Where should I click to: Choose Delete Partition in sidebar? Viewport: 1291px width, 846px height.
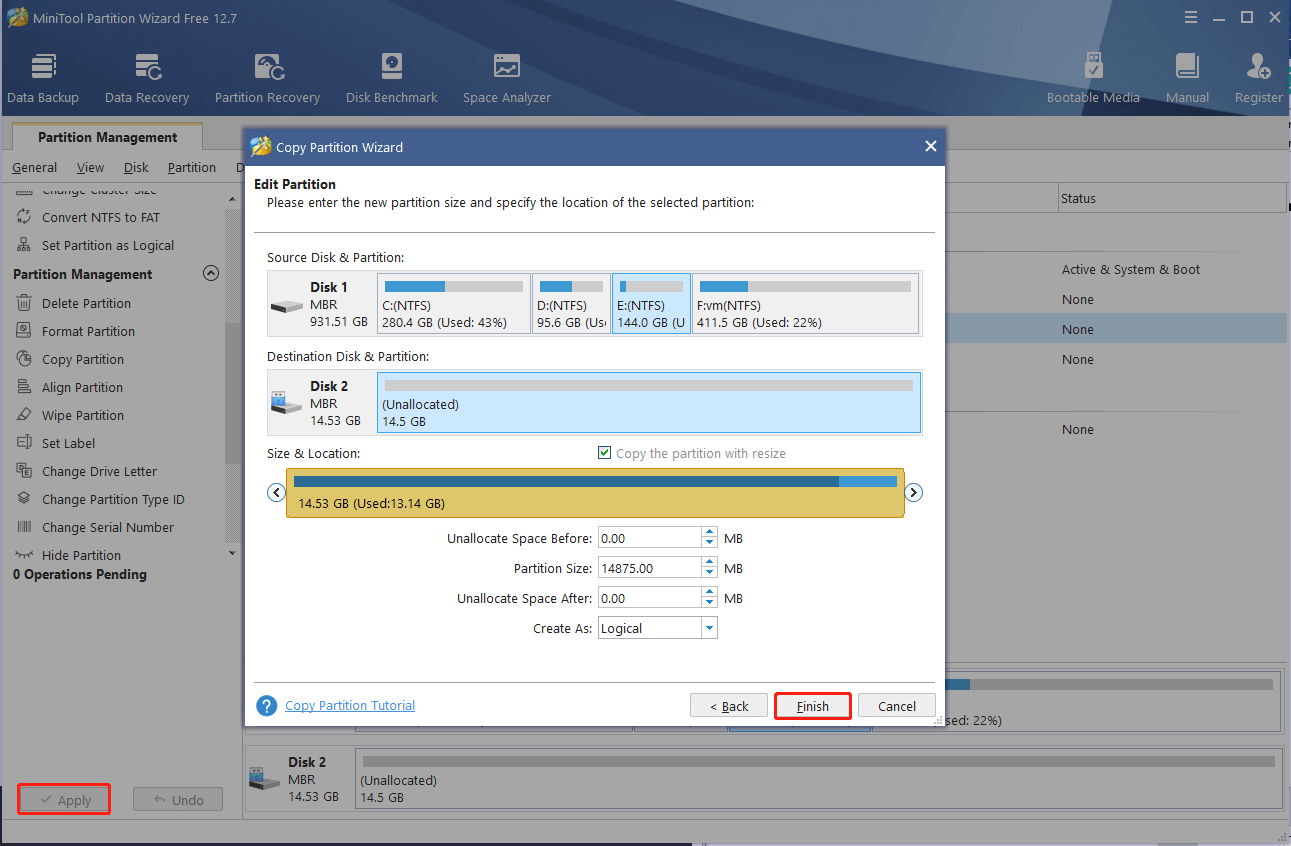point(86,303)
